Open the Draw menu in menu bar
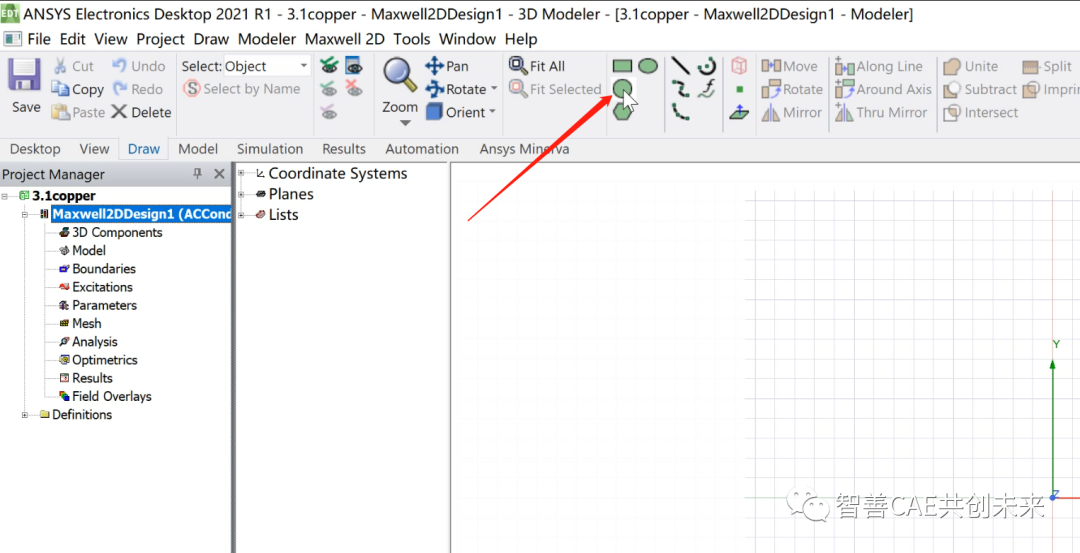Screen dimensions: 1080x553 [211, 39]
